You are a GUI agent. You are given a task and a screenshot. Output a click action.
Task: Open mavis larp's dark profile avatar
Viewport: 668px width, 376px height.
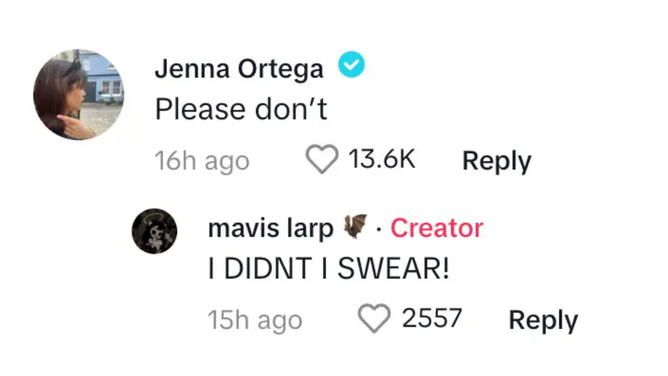(155, 231)
